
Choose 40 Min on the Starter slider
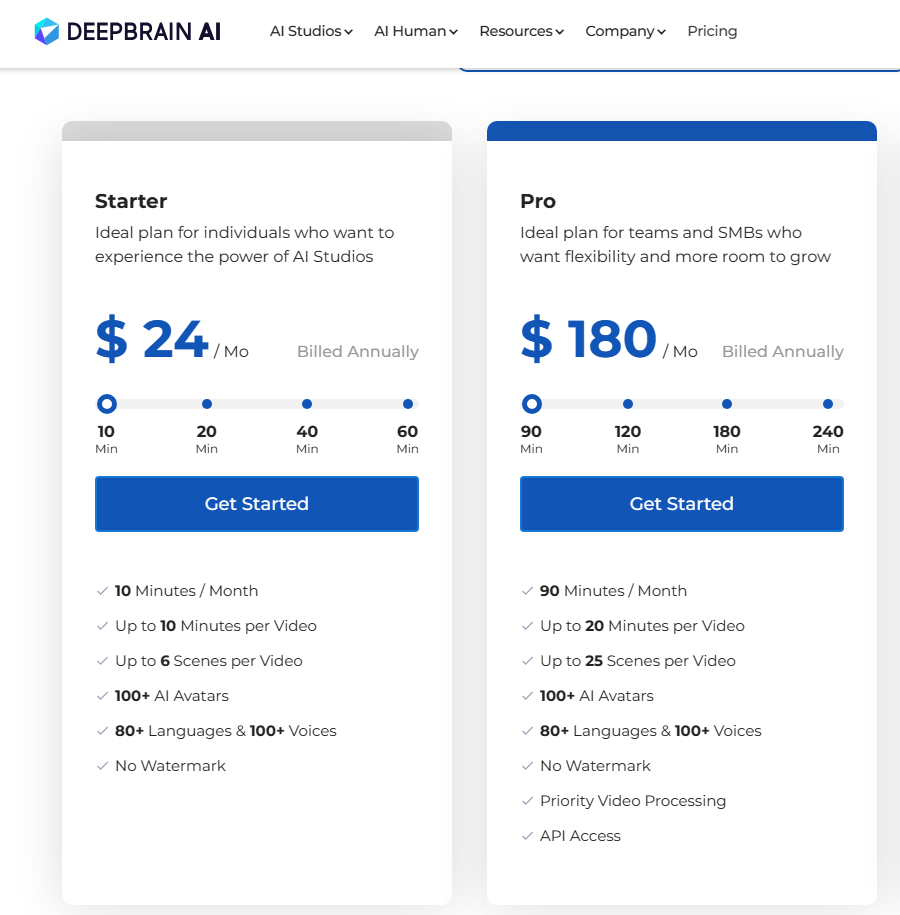(x=307, y=404)
